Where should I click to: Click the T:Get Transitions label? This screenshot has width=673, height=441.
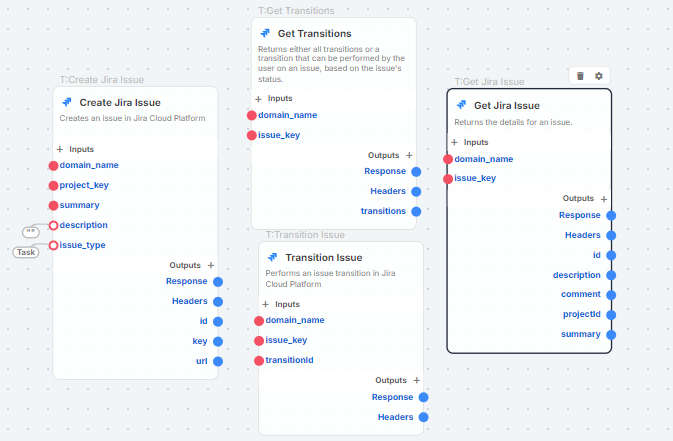[296, 11]
